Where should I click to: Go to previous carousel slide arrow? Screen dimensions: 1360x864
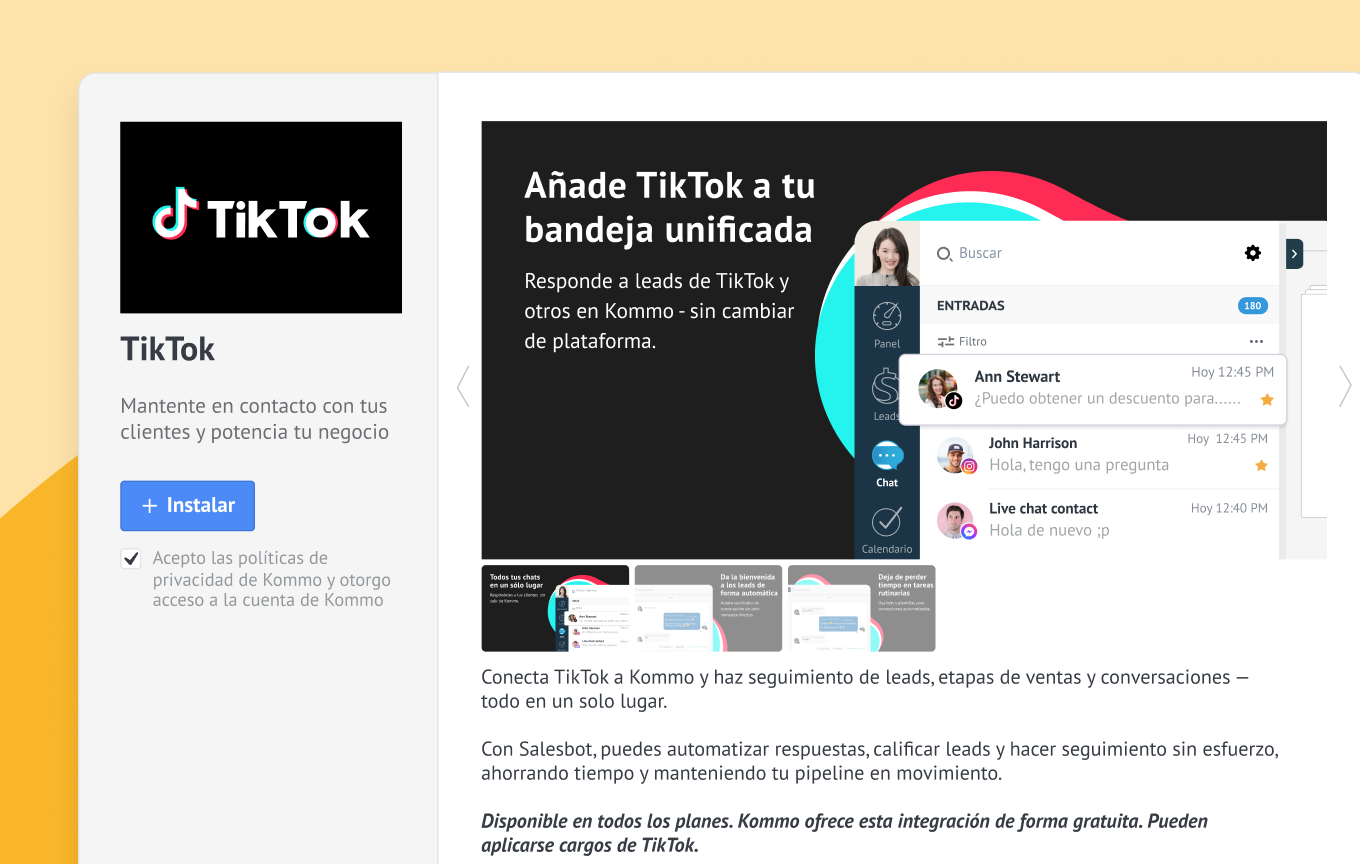[463, 386]
